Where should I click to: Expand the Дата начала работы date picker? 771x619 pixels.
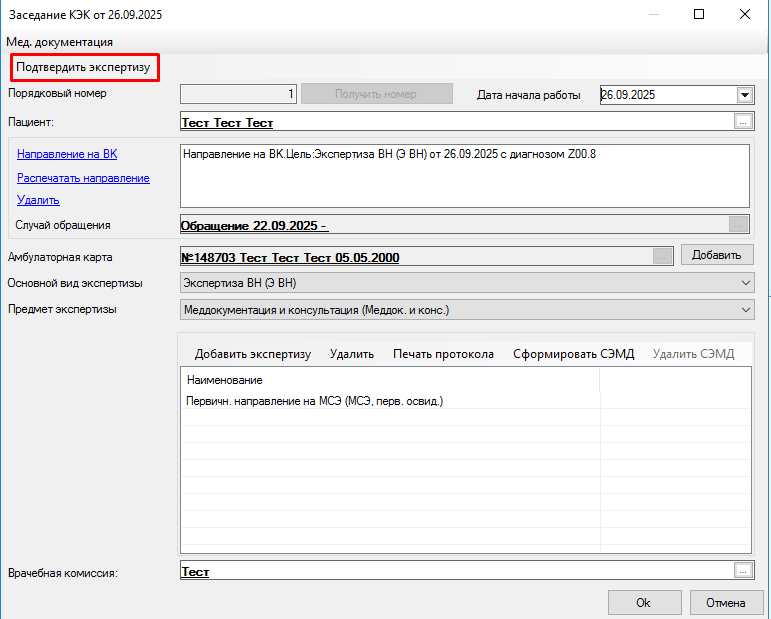tap(744, 95)
